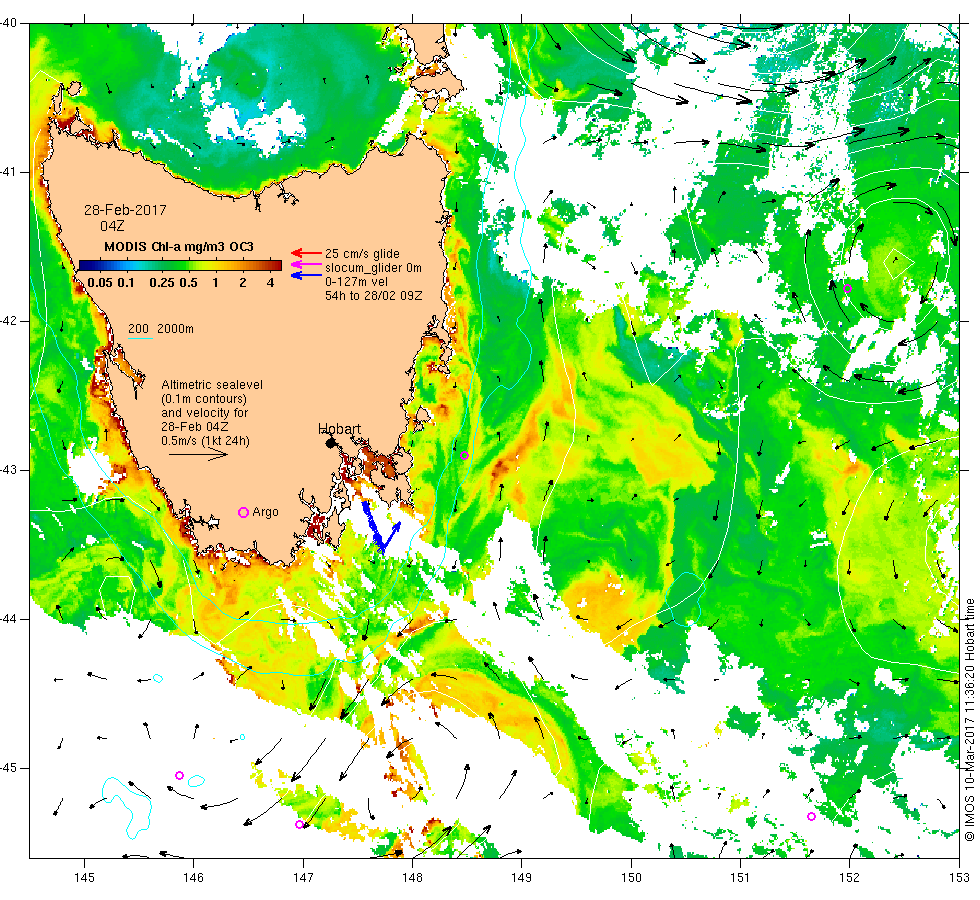Click the 152 longitude axis label

(x=849, y=878)
